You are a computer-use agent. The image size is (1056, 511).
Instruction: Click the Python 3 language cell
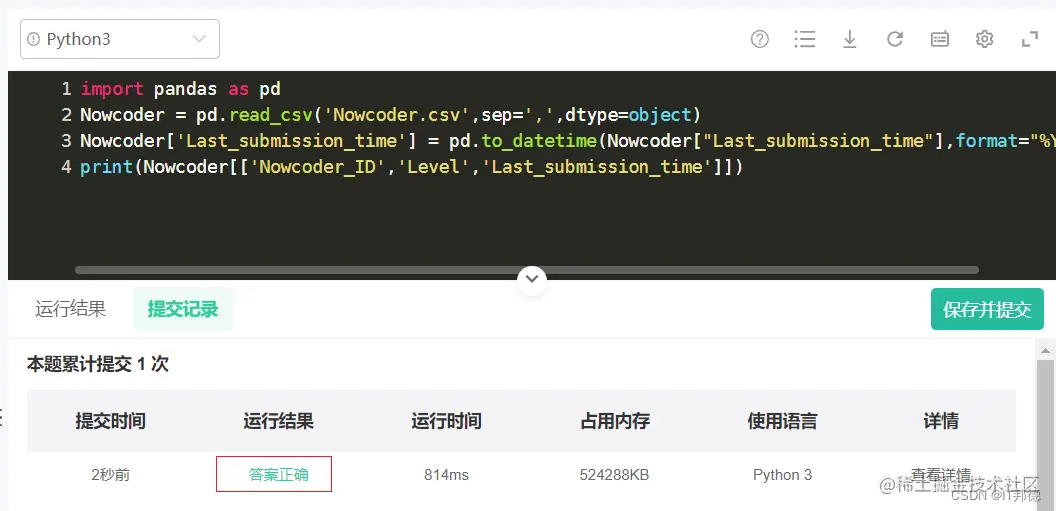click(x=782, y=475)
